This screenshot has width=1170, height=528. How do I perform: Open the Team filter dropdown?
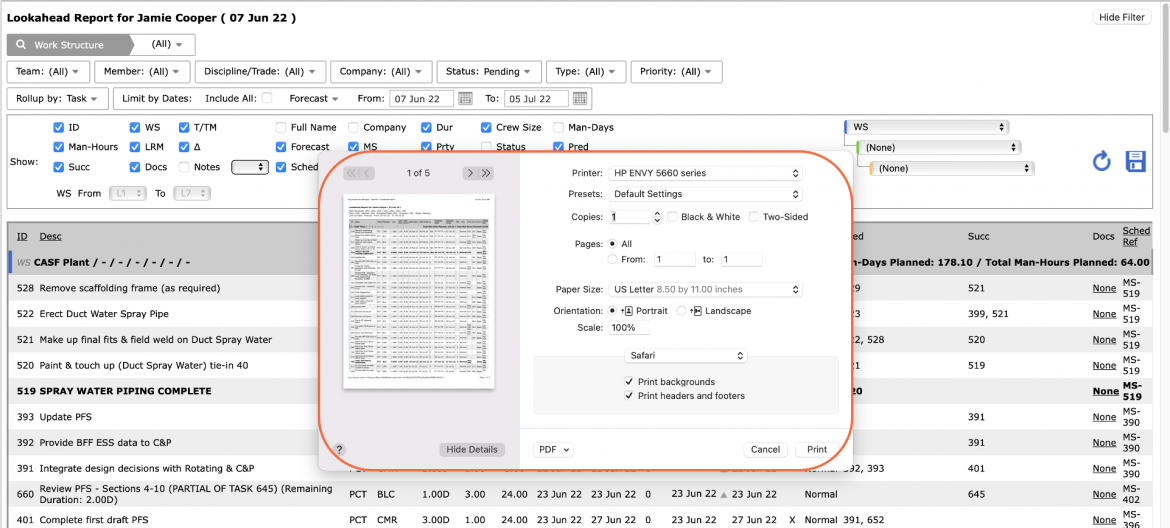tap(49, 72)
